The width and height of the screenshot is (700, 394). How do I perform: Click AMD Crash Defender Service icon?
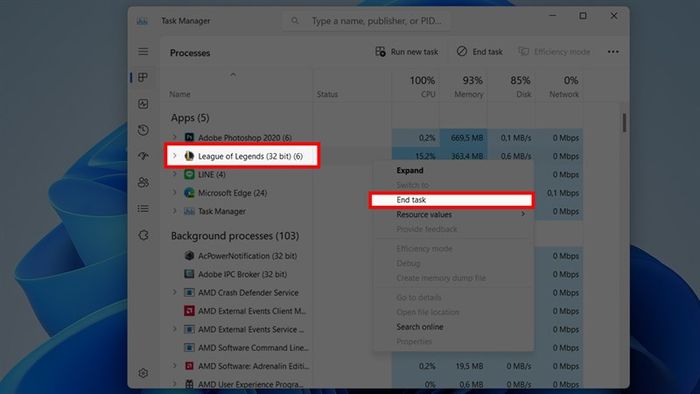click(x=189, y=292)
